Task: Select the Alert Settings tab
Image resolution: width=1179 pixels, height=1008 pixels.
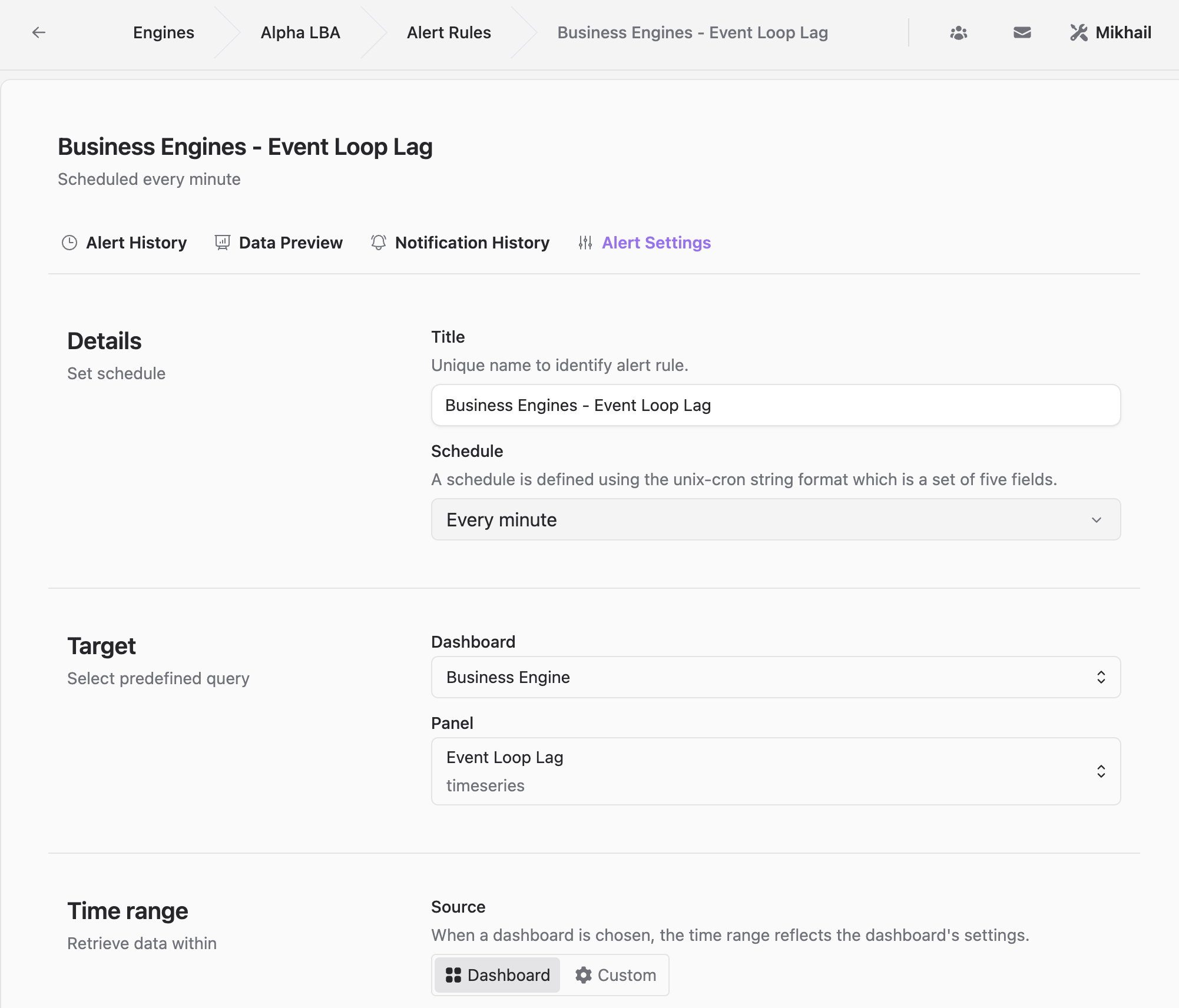Action: pos(644,243)
